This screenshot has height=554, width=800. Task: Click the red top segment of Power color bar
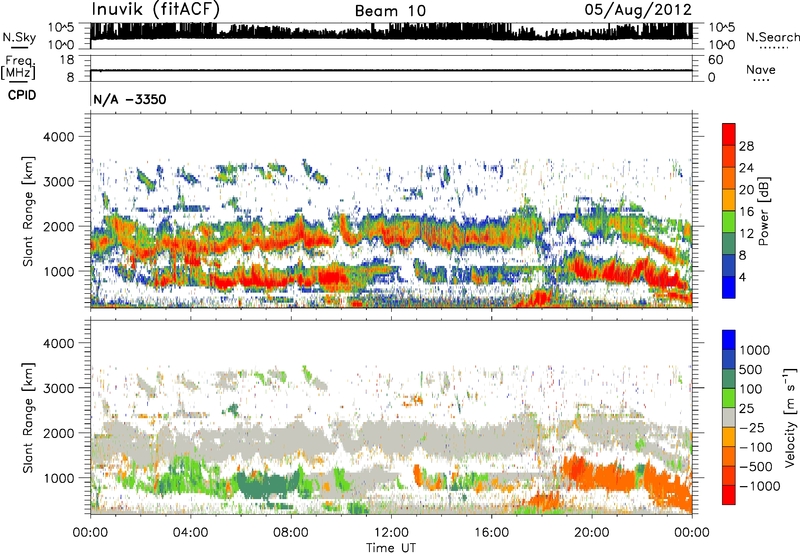729,135
